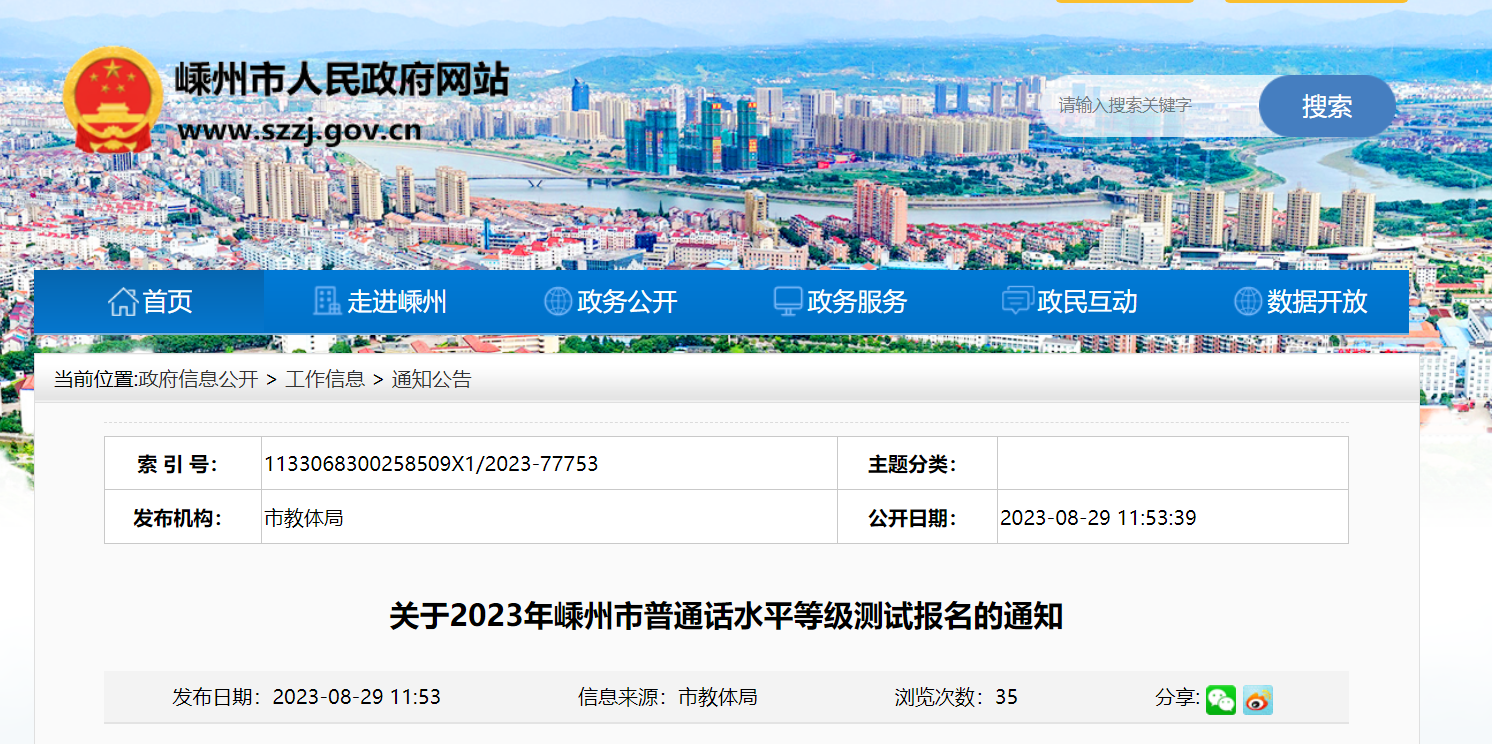Click the index number 1133068300258509X1/2023-77753

coord(431,464)
